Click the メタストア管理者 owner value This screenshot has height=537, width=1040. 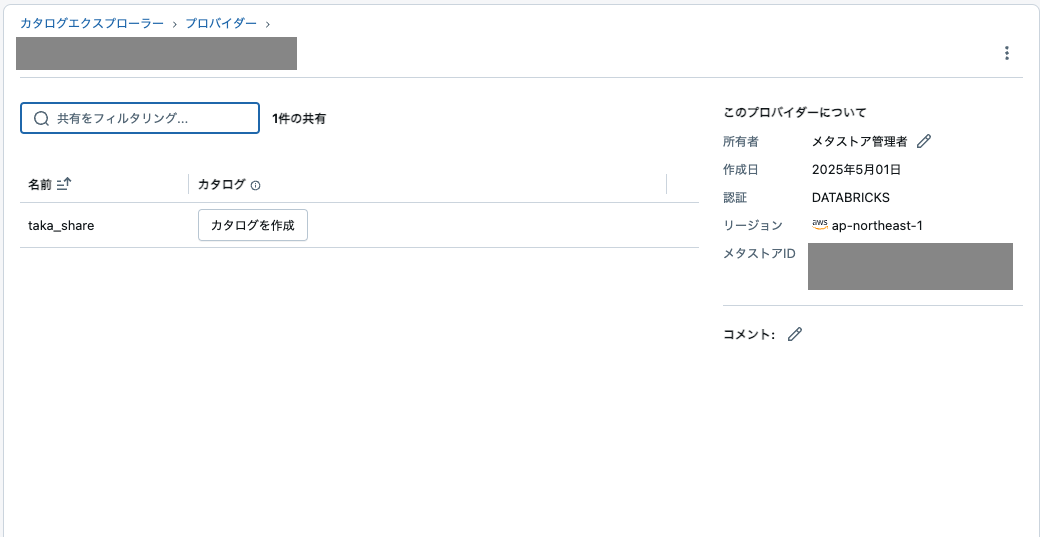click(860, 141)
